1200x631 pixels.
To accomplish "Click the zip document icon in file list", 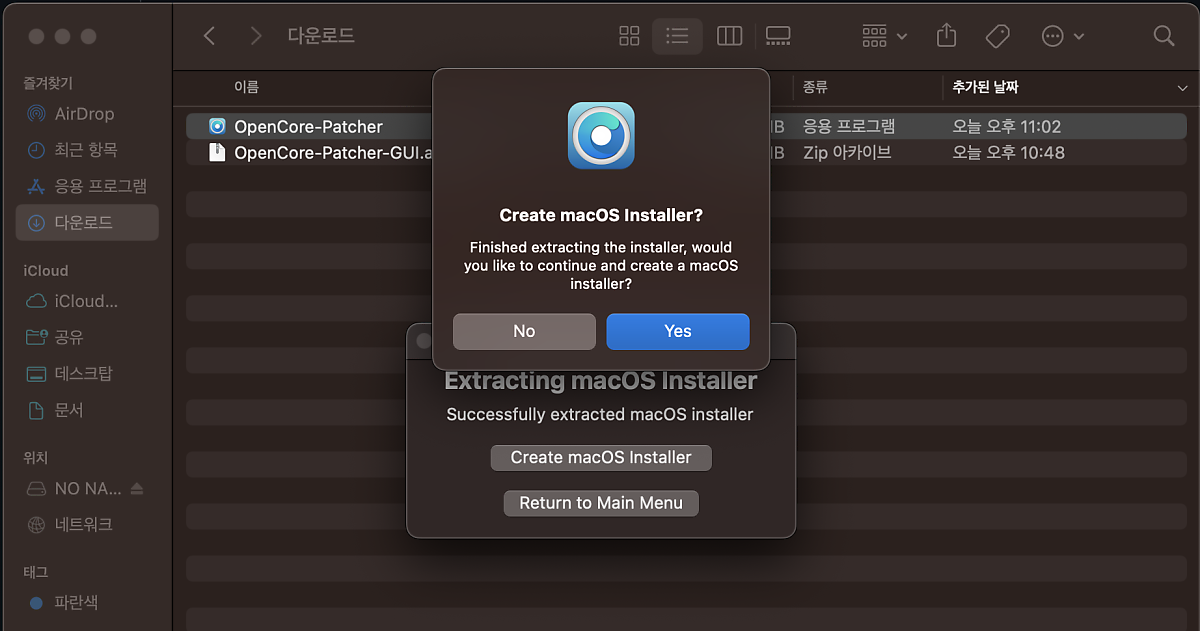I will 217,153.
